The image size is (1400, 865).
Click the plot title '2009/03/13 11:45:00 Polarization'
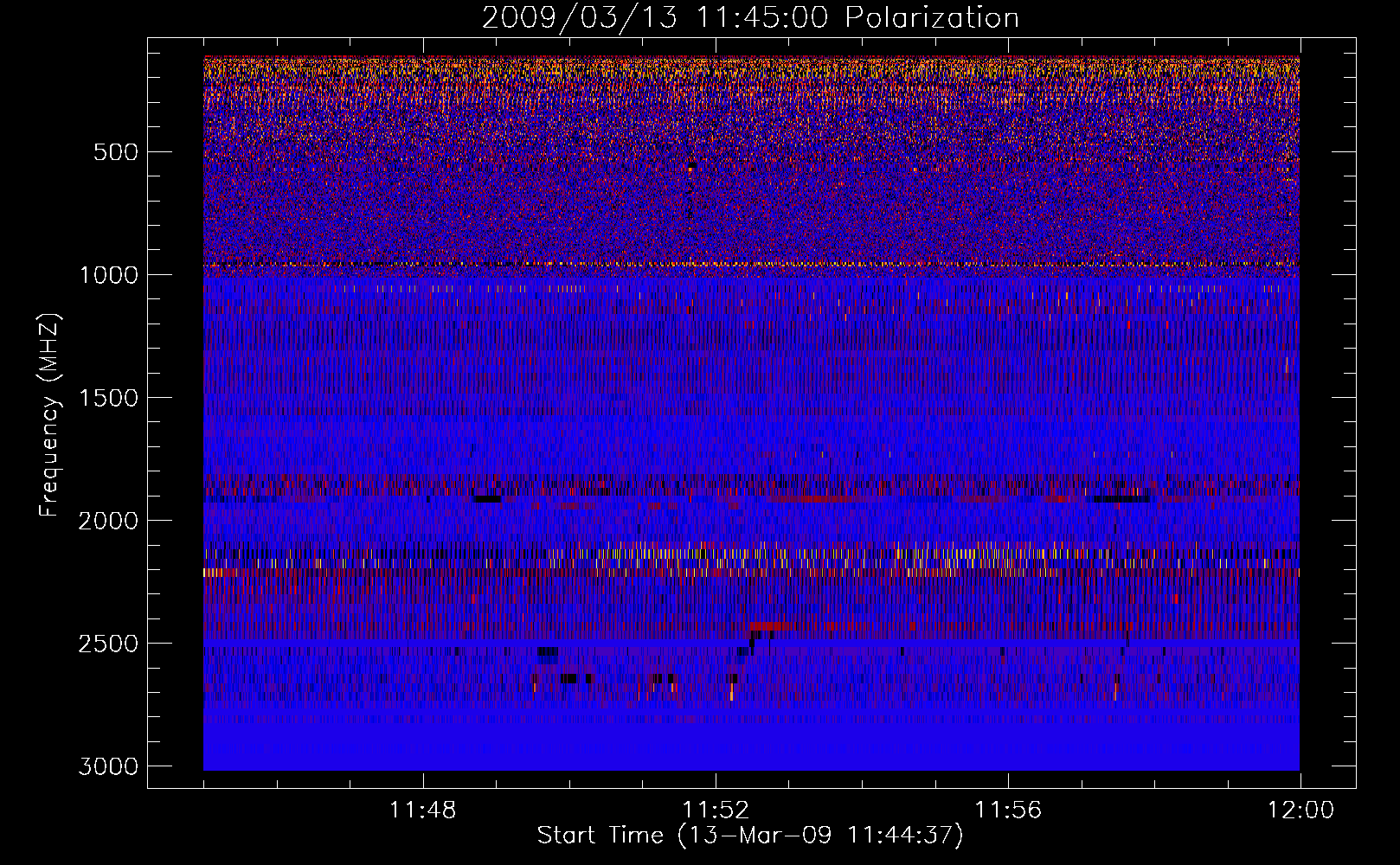pos(750,17)
